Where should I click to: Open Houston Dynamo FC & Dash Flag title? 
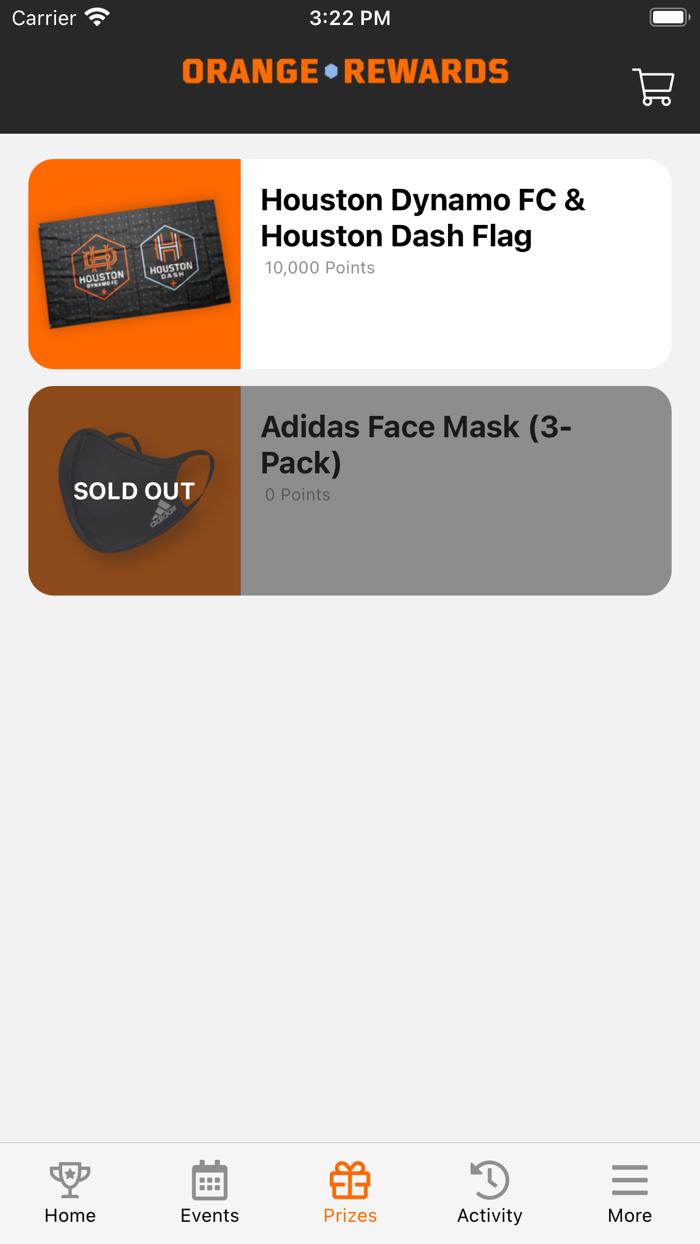(422, 218)
